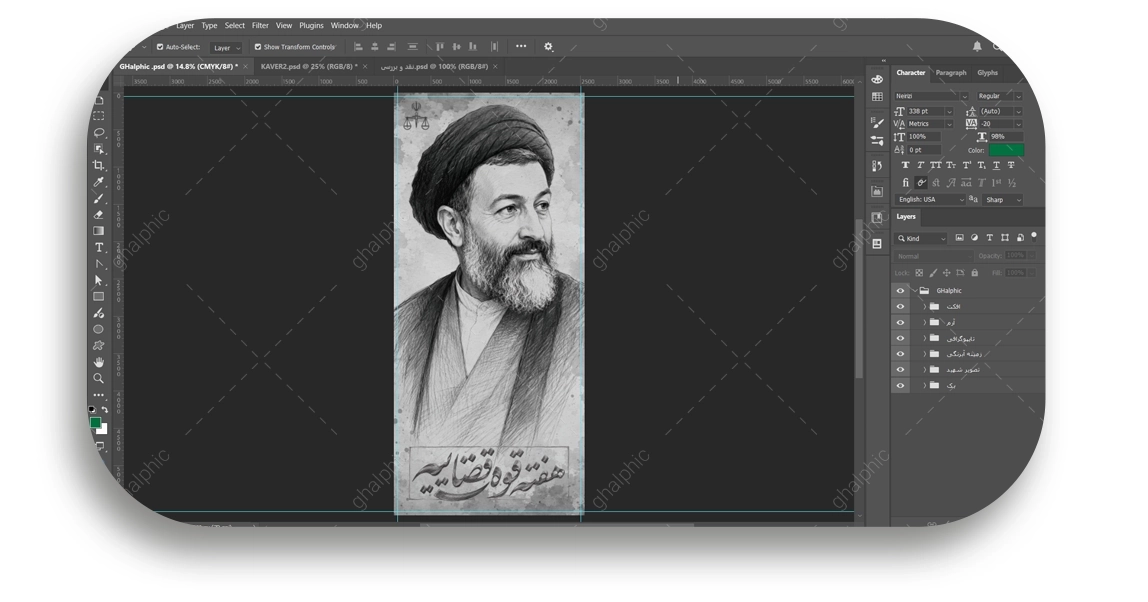Filter layers by type (T) icon
Image resolution: width=1148 pixels, height=602 pixels.
(x=989, y=238)
